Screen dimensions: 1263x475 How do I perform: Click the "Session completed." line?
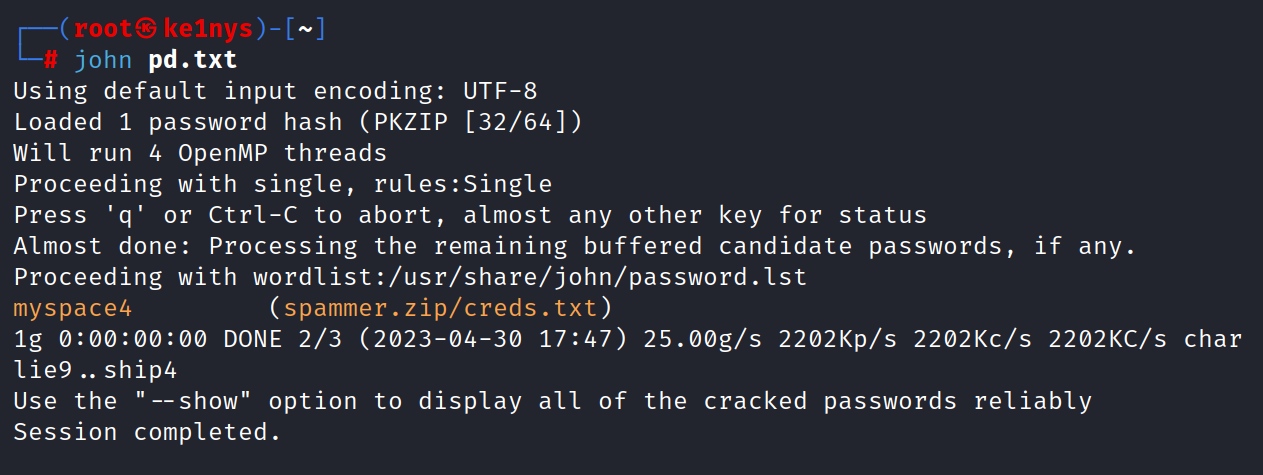[147, 432]
